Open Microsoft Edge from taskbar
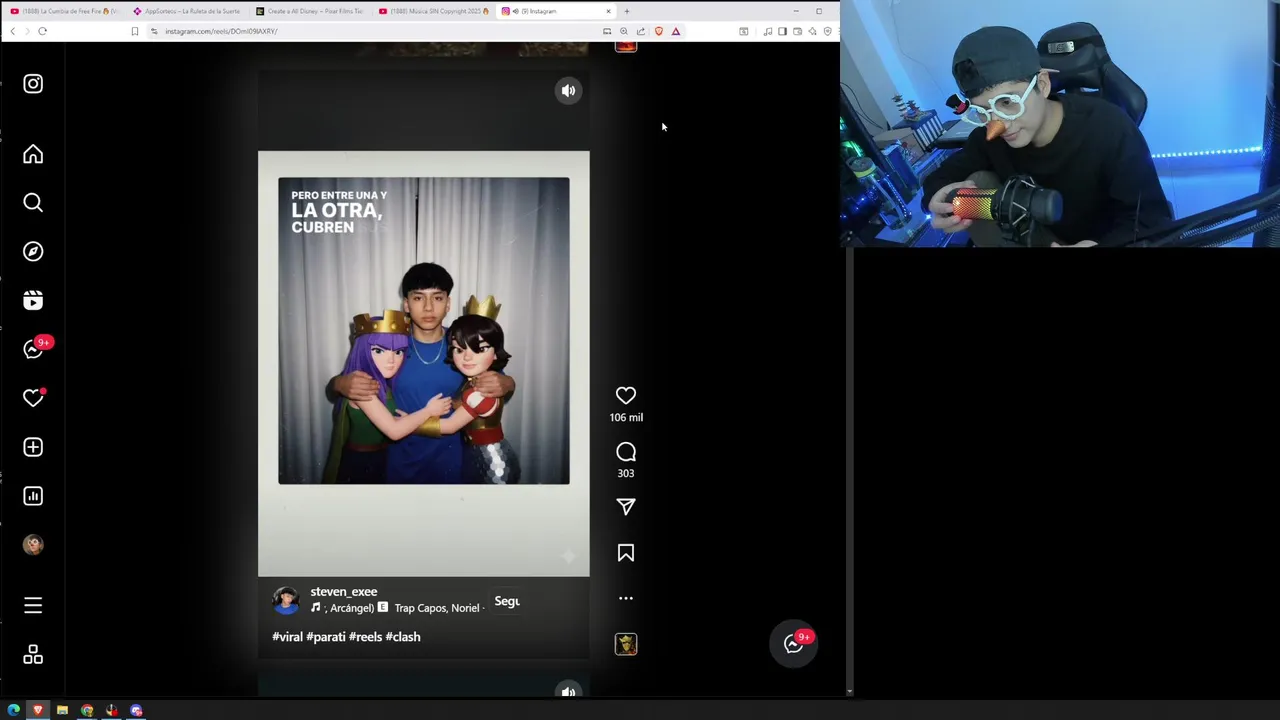This screenshot has height=720, width=1280. pyautogui.click(x=14, y=710)
